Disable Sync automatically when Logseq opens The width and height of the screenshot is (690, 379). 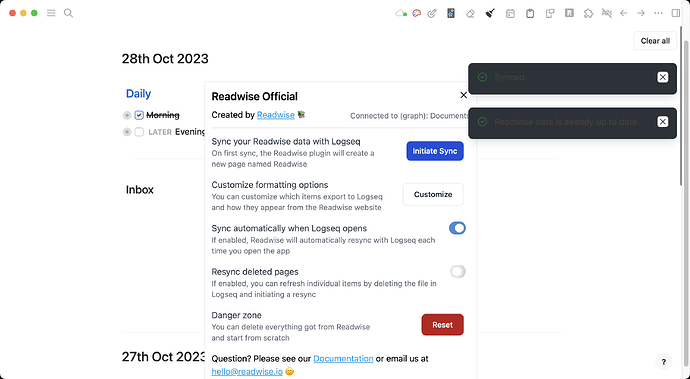pyautogui.click(x=457, y=228)
